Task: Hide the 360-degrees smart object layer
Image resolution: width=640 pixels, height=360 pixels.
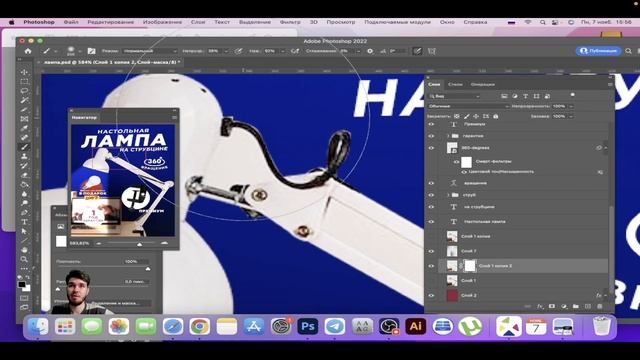Action: (x=431, y=148)
